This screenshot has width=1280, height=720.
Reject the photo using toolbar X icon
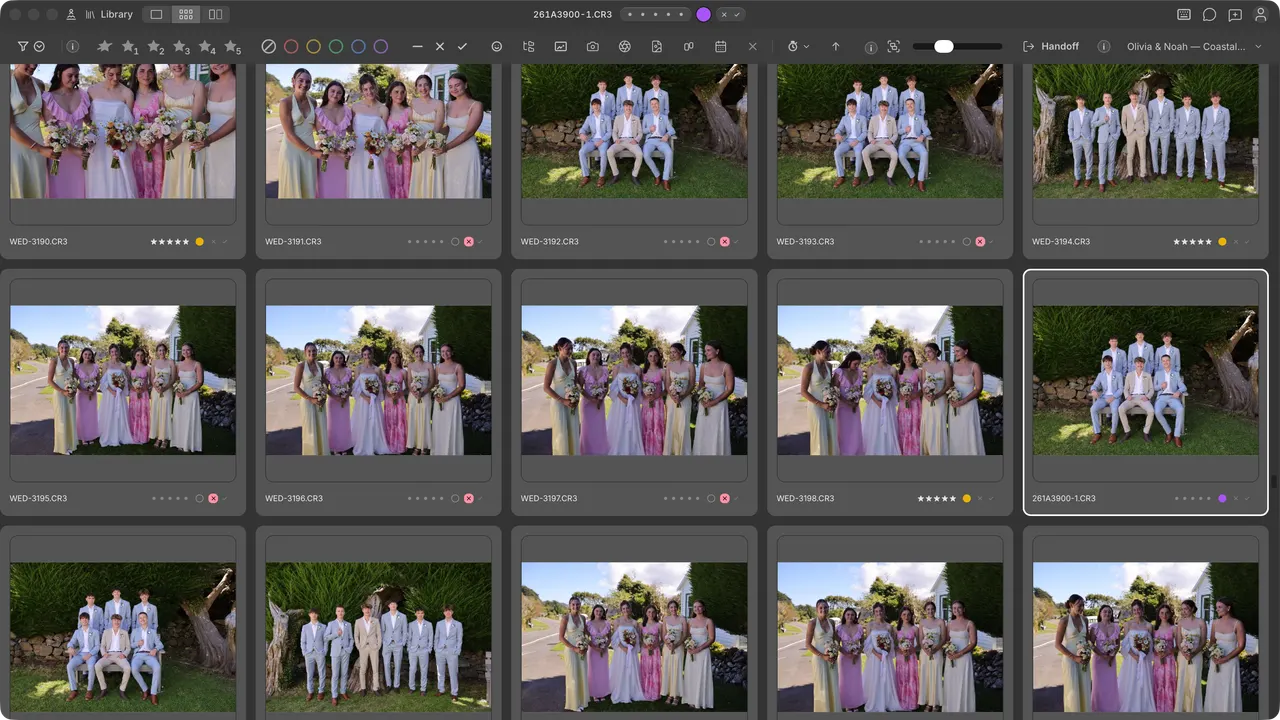point(439,47)
